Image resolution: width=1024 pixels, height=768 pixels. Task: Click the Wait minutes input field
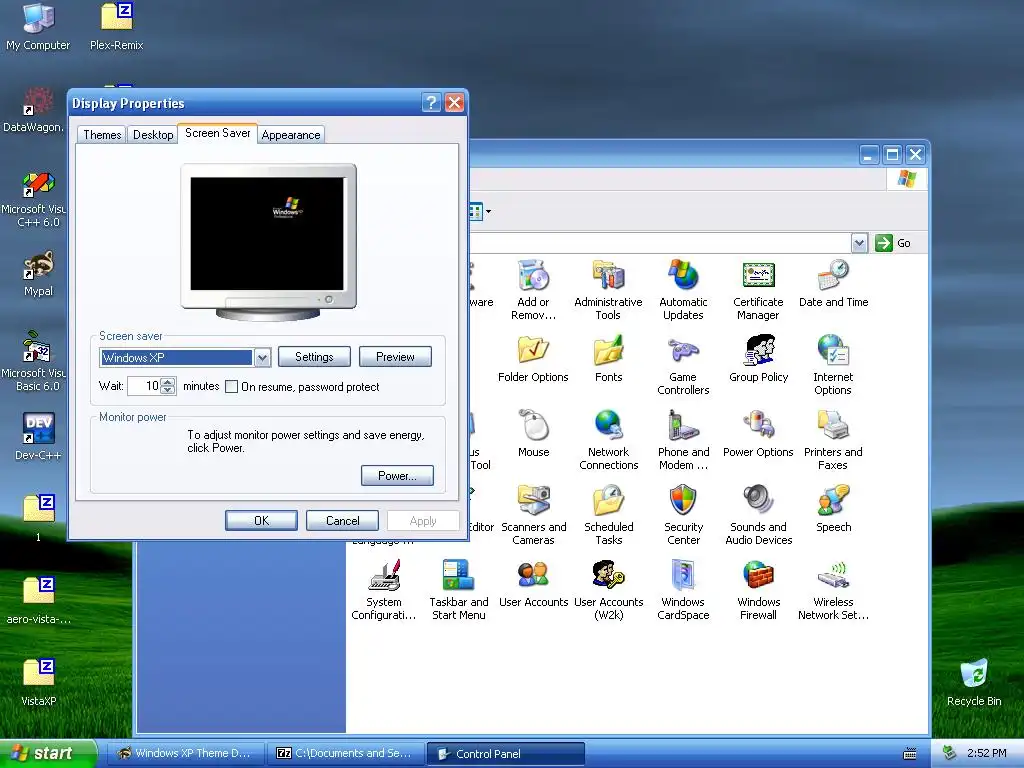point(144,386)
